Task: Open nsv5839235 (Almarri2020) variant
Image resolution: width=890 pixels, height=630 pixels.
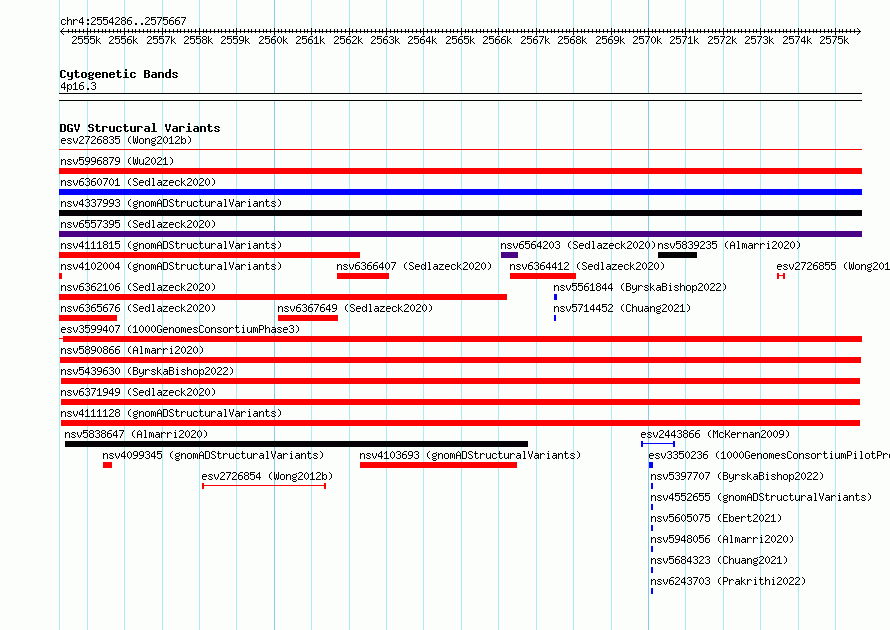Action: coord(729,245)
